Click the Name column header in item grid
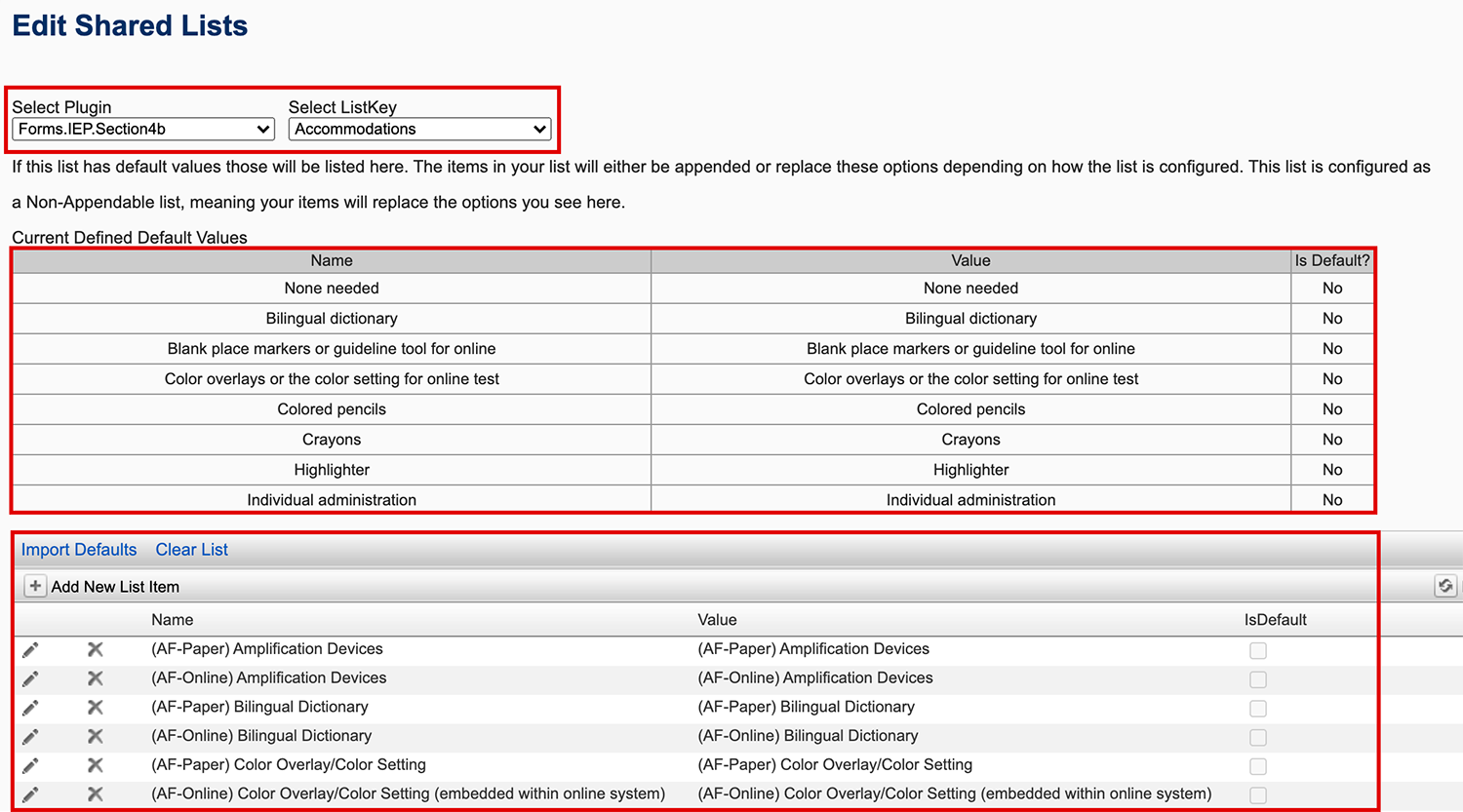This screenshot has height=812, width=1463. 173,620
